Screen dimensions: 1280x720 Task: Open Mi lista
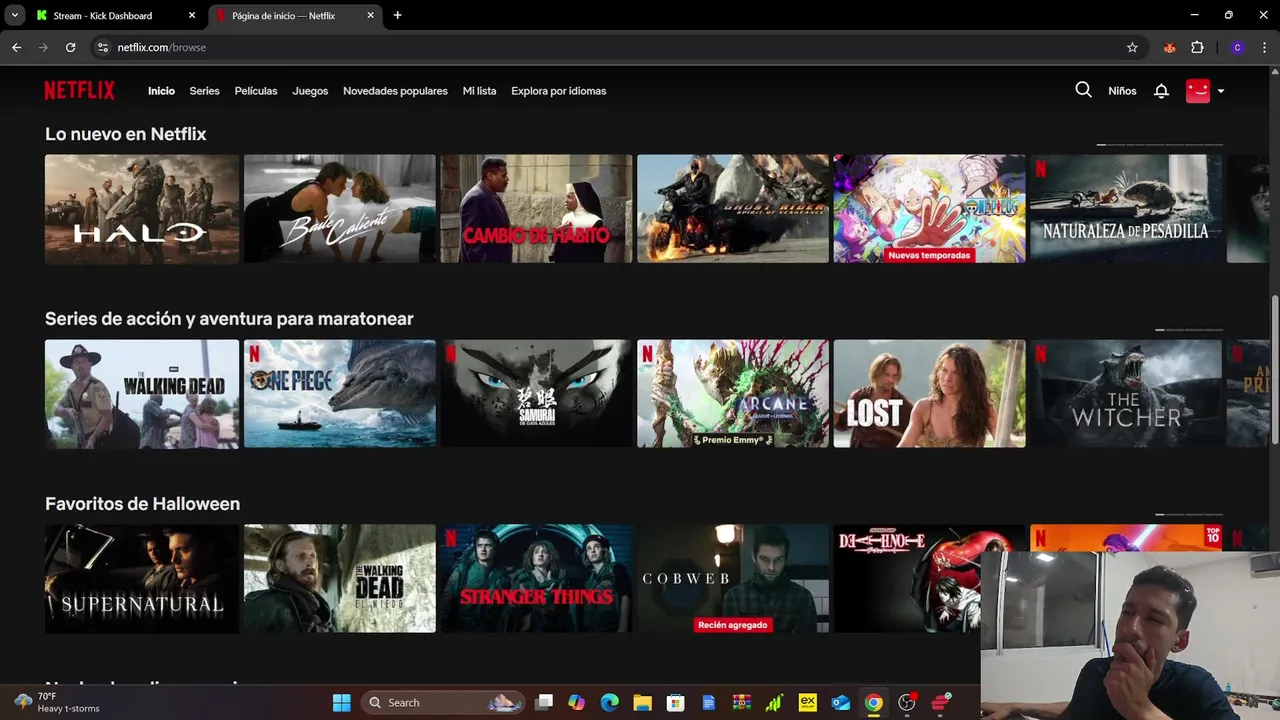[479, 91]
